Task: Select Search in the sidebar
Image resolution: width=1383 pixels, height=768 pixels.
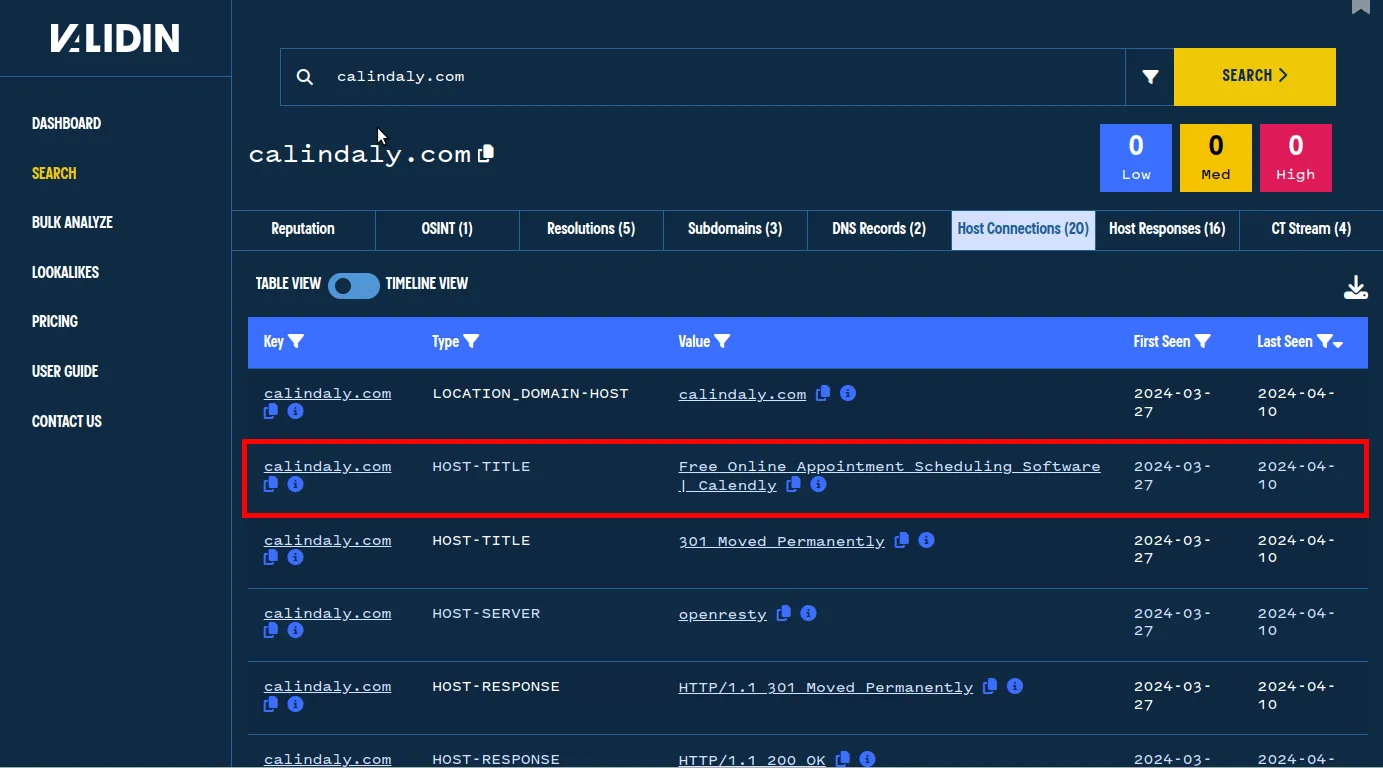Action: (54, 173)
